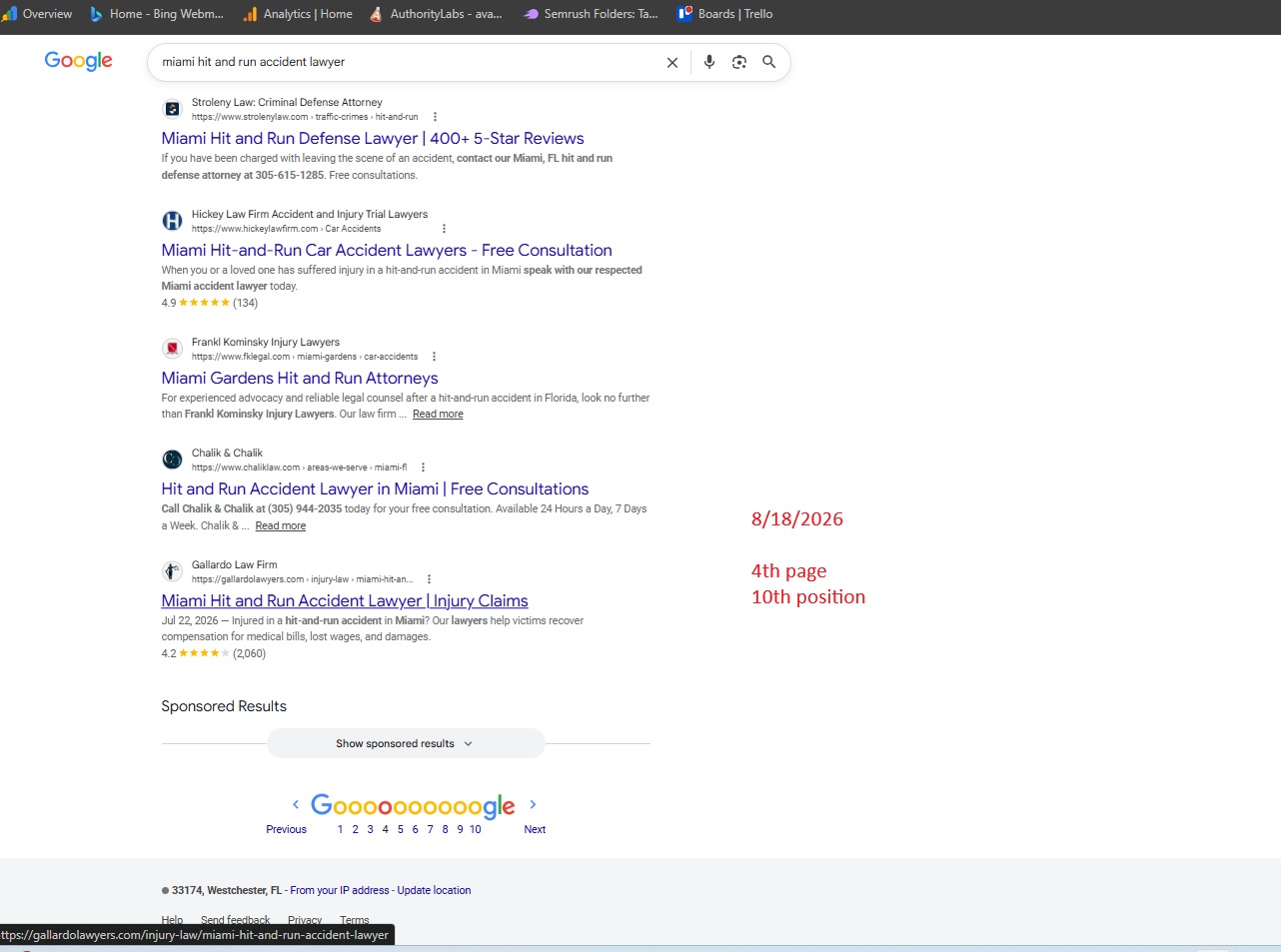Open Semrush Folders bookmark
1281x952 pixels.
[591, 14]
